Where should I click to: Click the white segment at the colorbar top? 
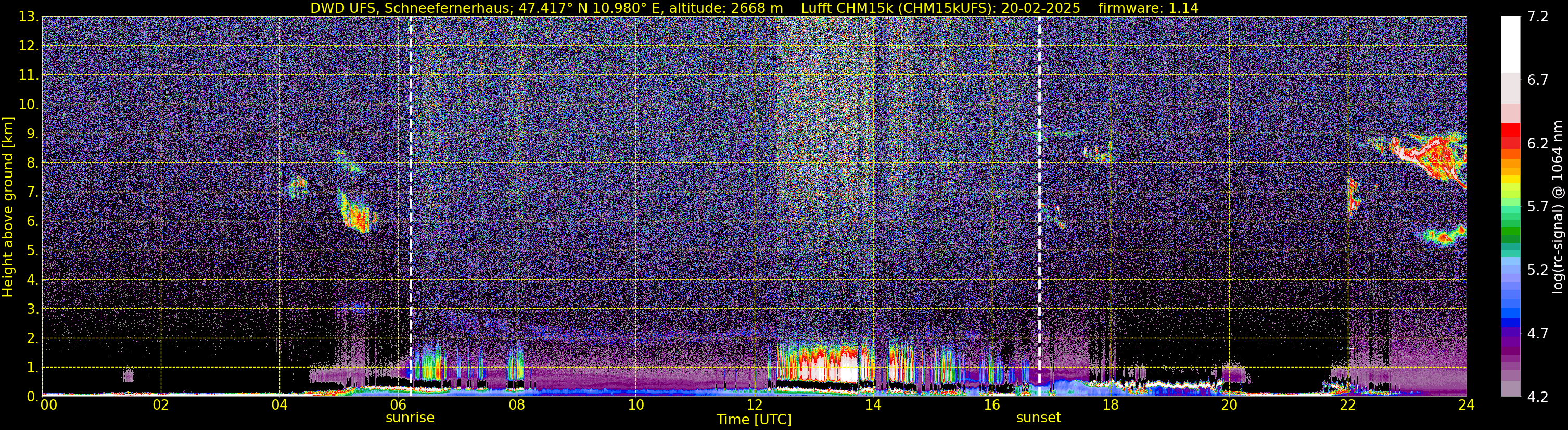pyautogui.click(x=1510, y=44)
